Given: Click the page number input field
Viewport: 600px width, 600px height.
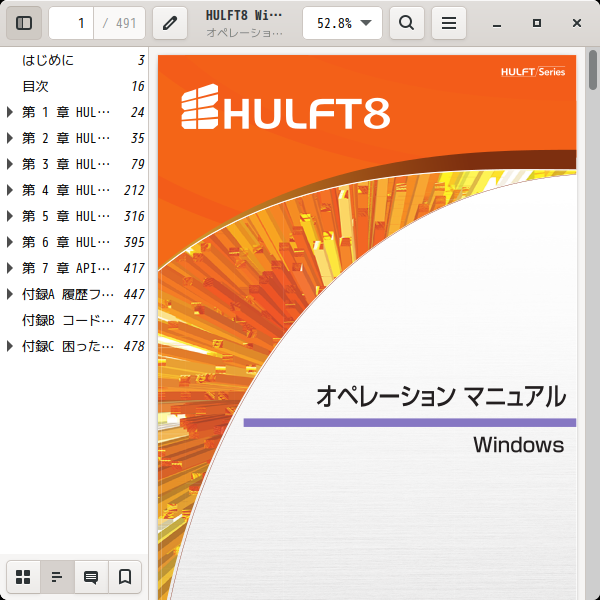Looking at the screenshot, I should point(71,23).
